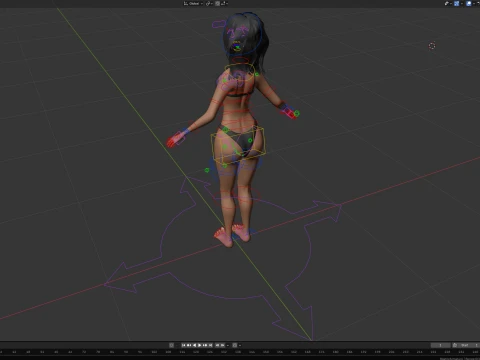Screen dimensions: 480x360
Task: Open the pivot point dropdown in header
Action: [x=209, y=3]
